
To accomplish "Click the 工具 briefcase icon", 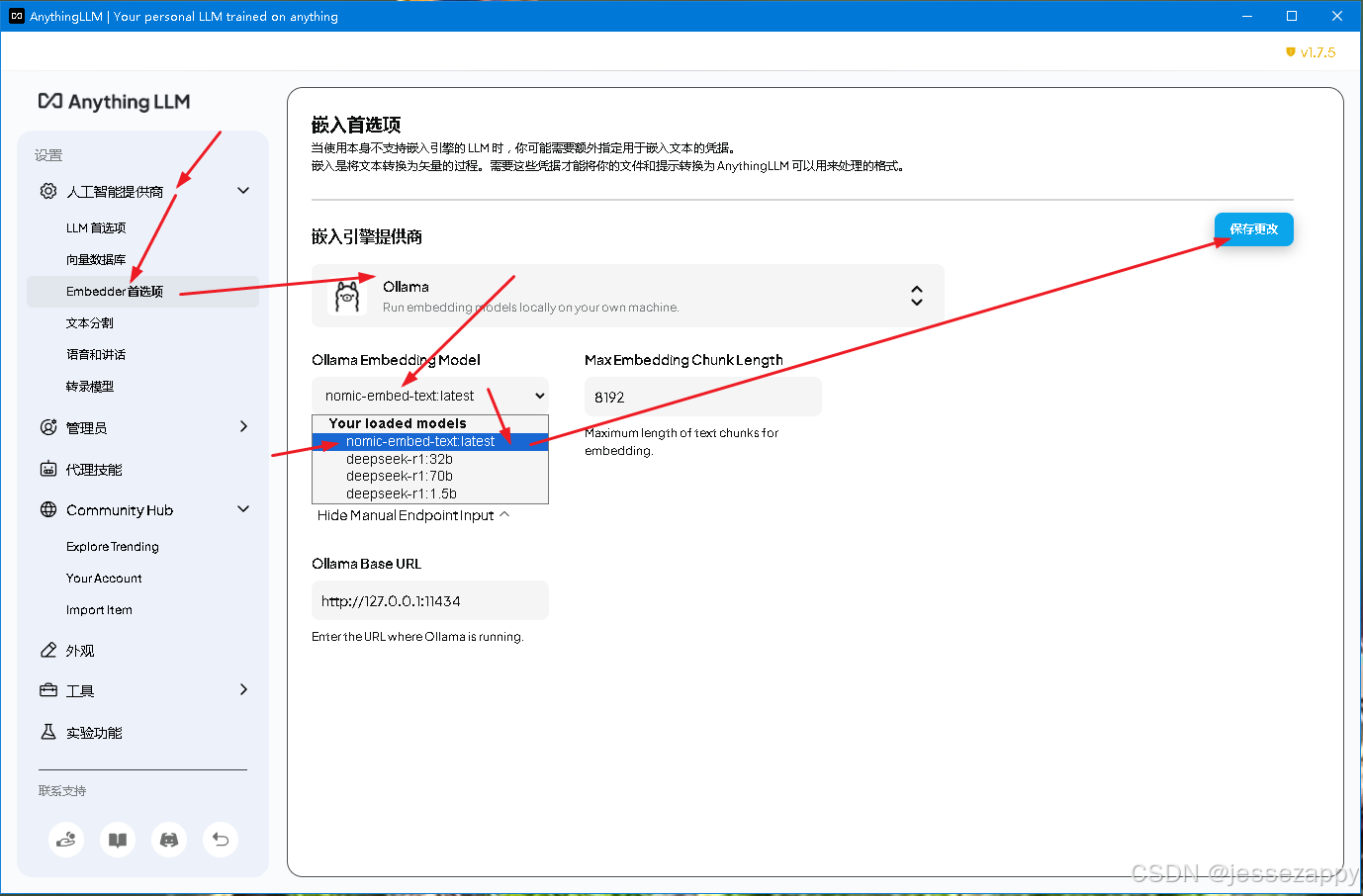I will [x=48, y=690].
